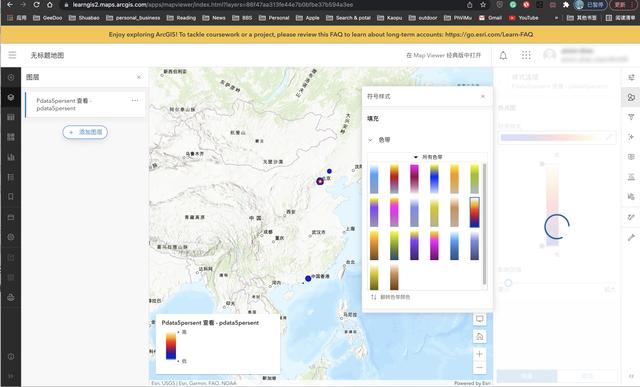The height and width of the screenshot is (387, 640).
Task: Click the color ramp list scrollbar
Action: pos(484,224)
